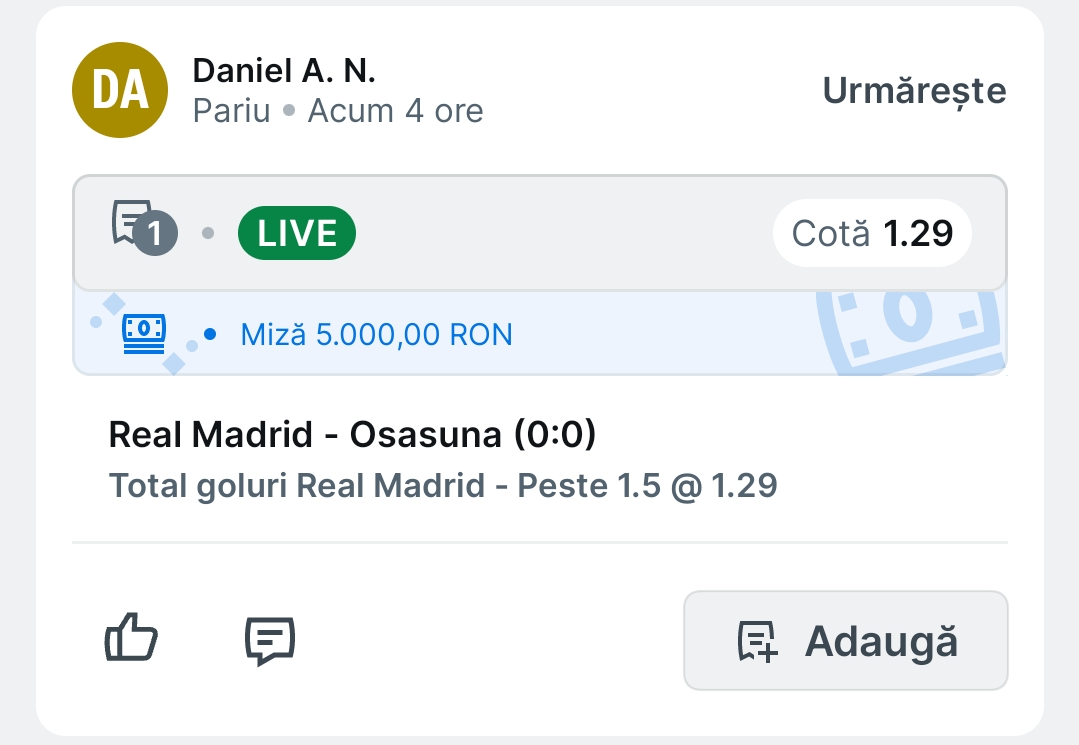Click the number 1 selections badge
1079x745 pixels.
click(156, 233)
